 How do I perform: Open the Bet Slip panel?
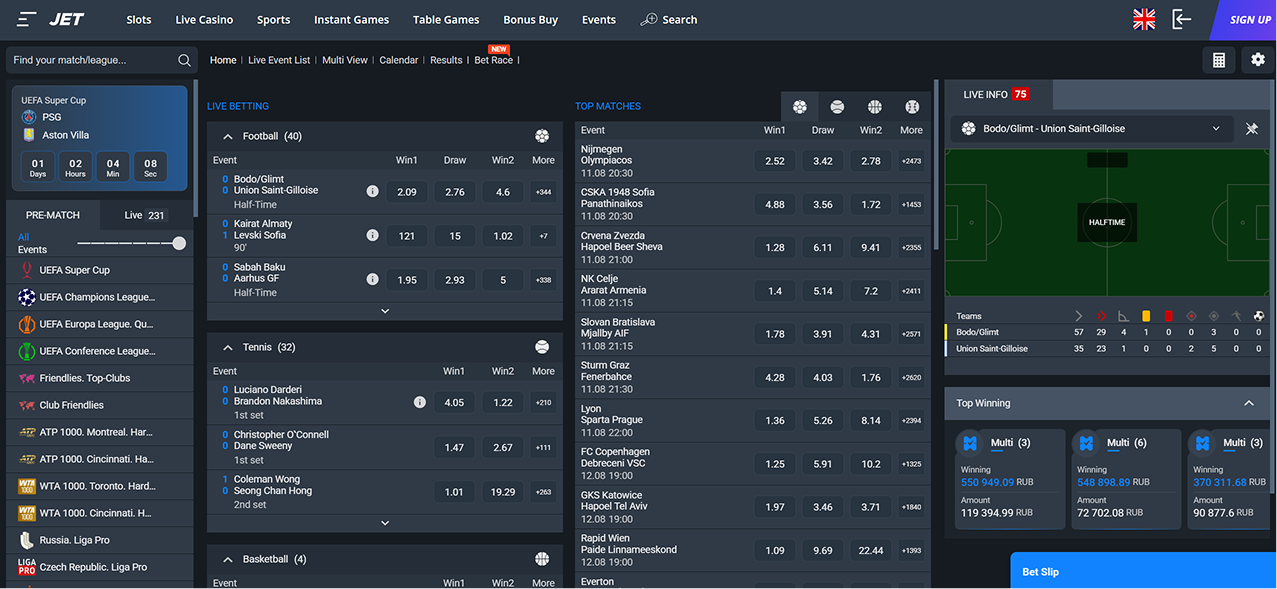1143,571
